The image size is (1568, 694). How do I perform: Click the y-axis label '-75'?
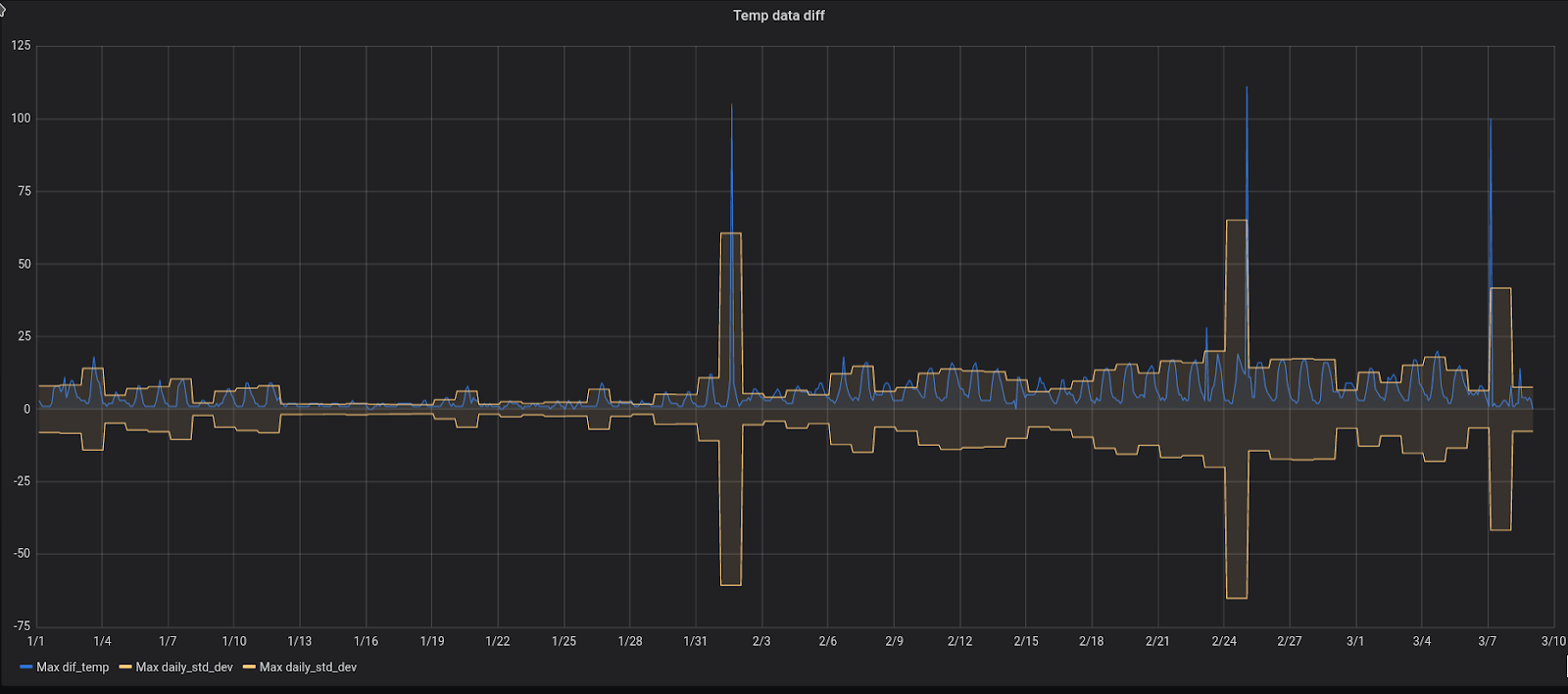pos(22,625)
